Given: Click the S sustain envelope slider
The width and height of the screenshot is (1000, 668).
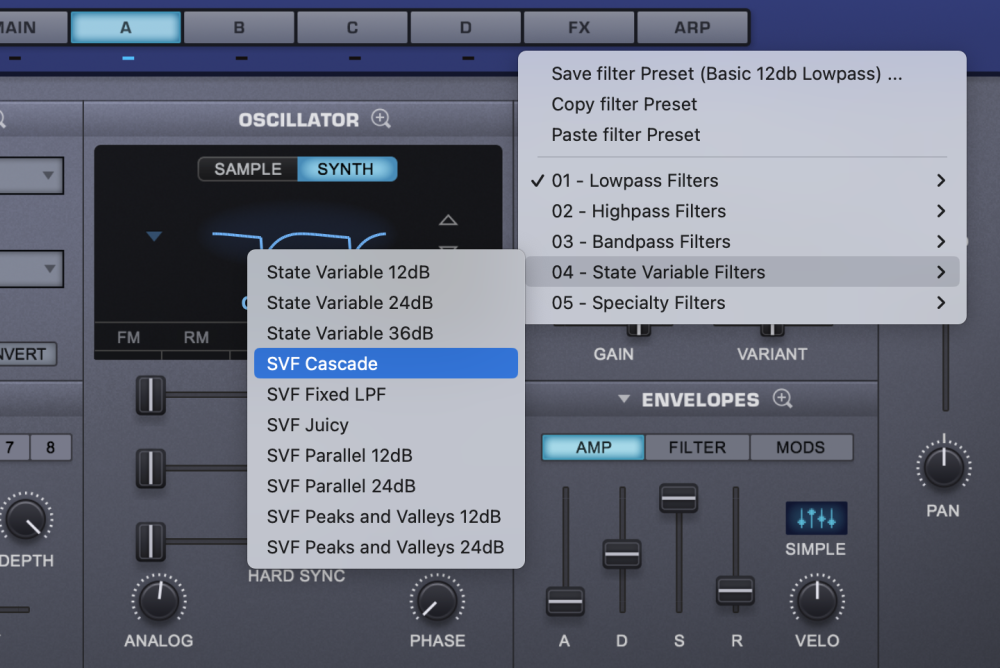Looking at the screenshot, I should coord(679,497).
